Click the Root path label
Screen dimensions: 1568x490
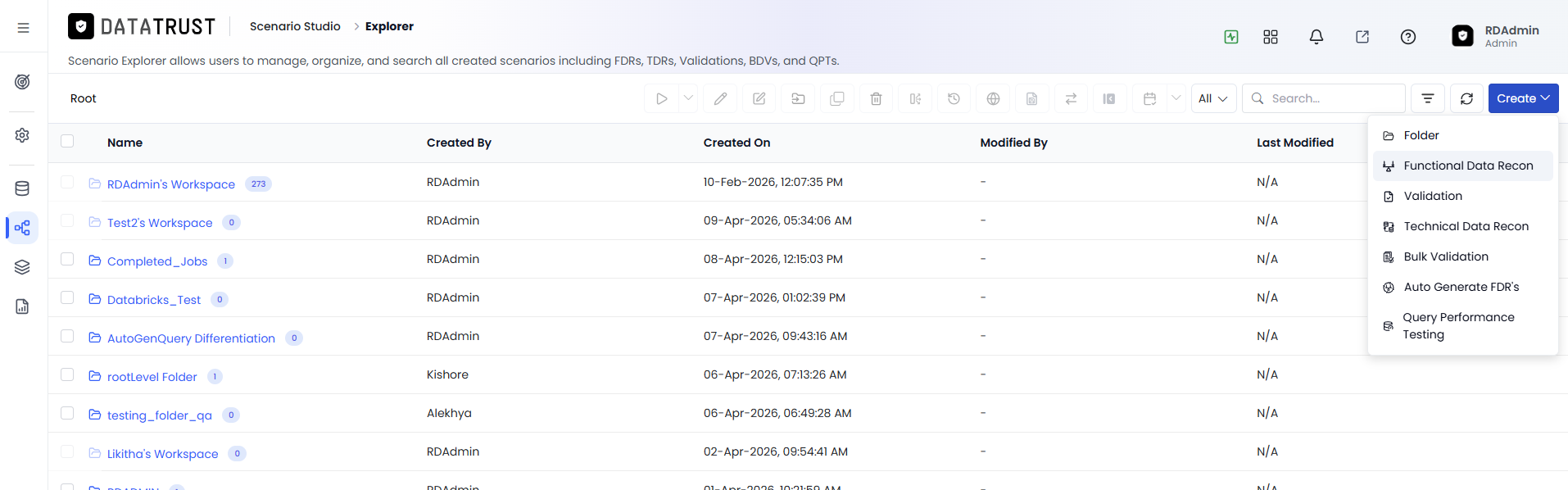coord(84,98)
